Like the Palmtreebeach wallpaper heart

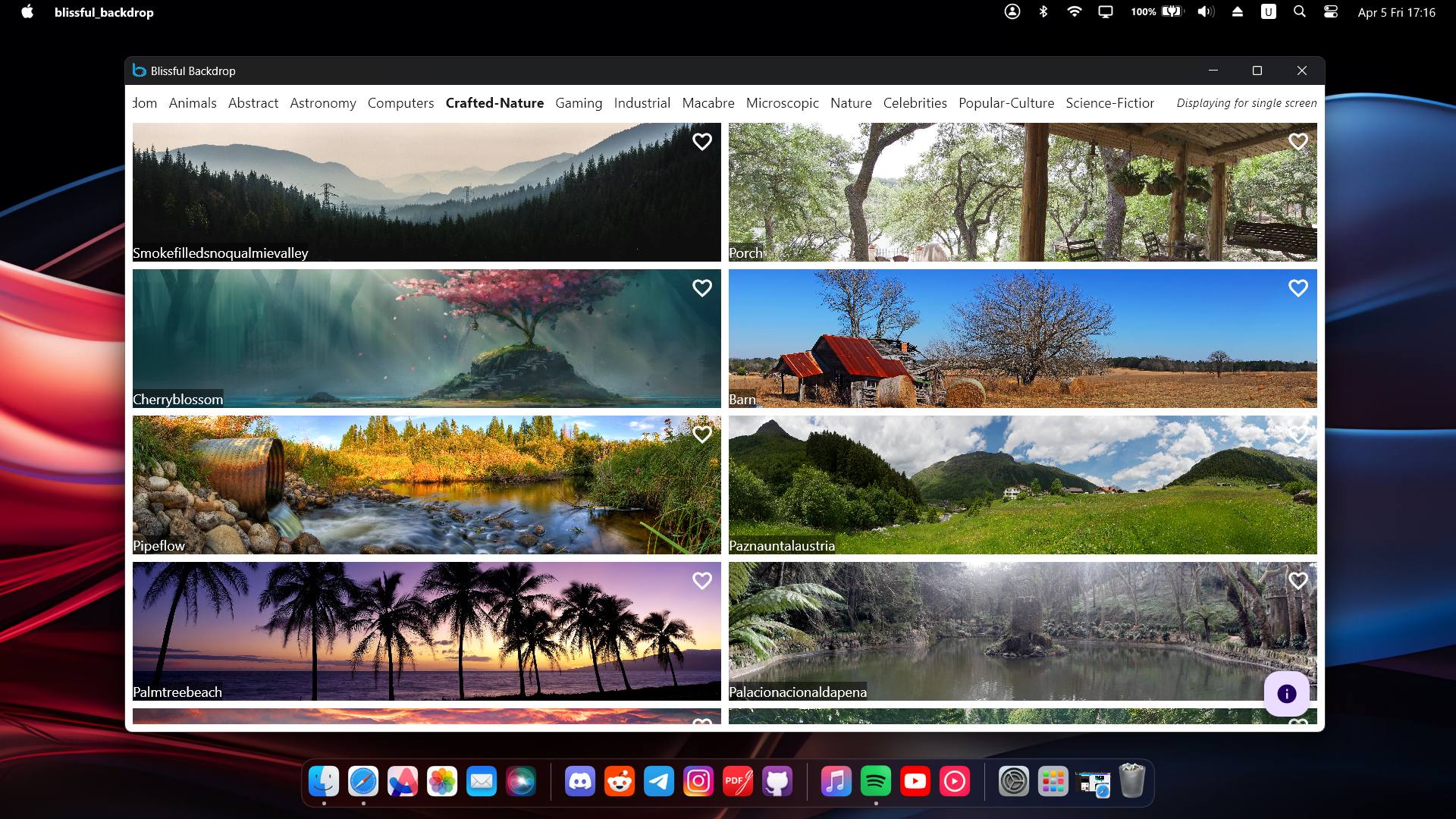point(701,581)
